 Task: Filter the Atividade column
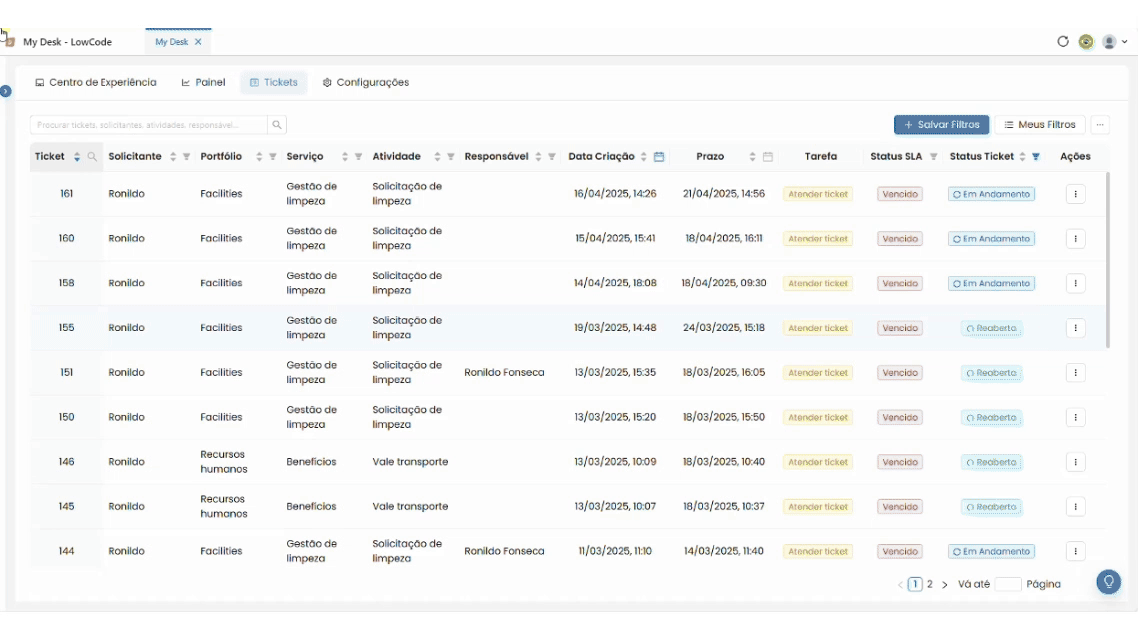tap(451, 157)
